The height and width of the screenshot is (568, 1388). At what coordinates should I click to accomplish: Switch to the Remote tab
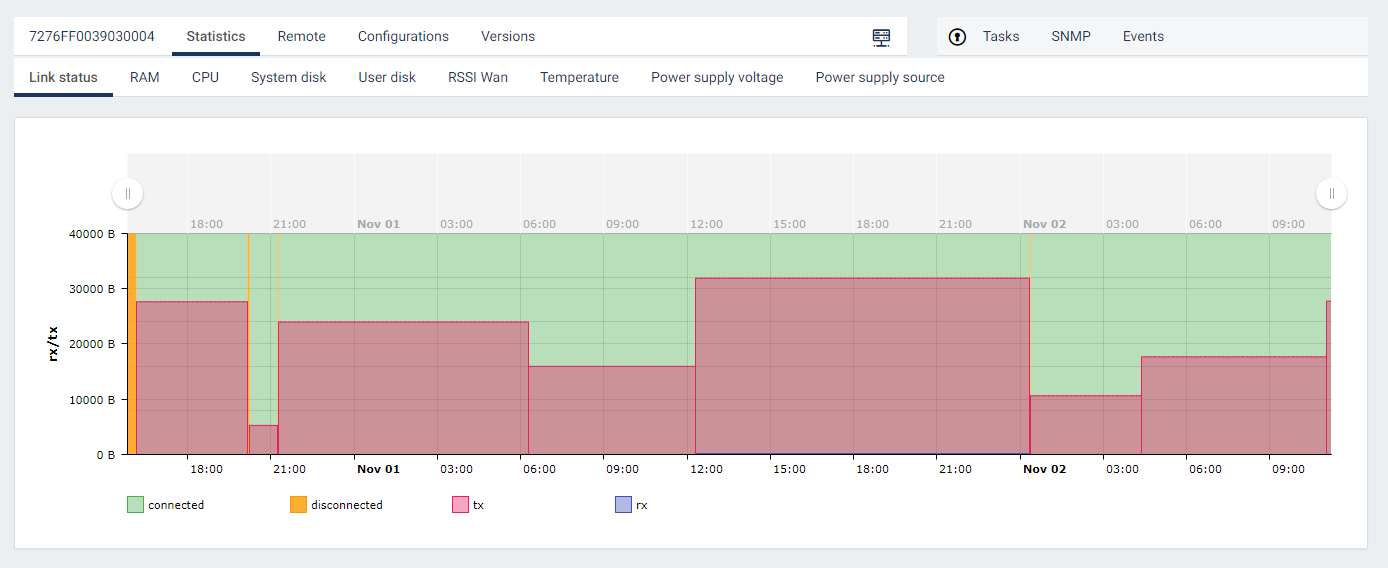[301, 37]
